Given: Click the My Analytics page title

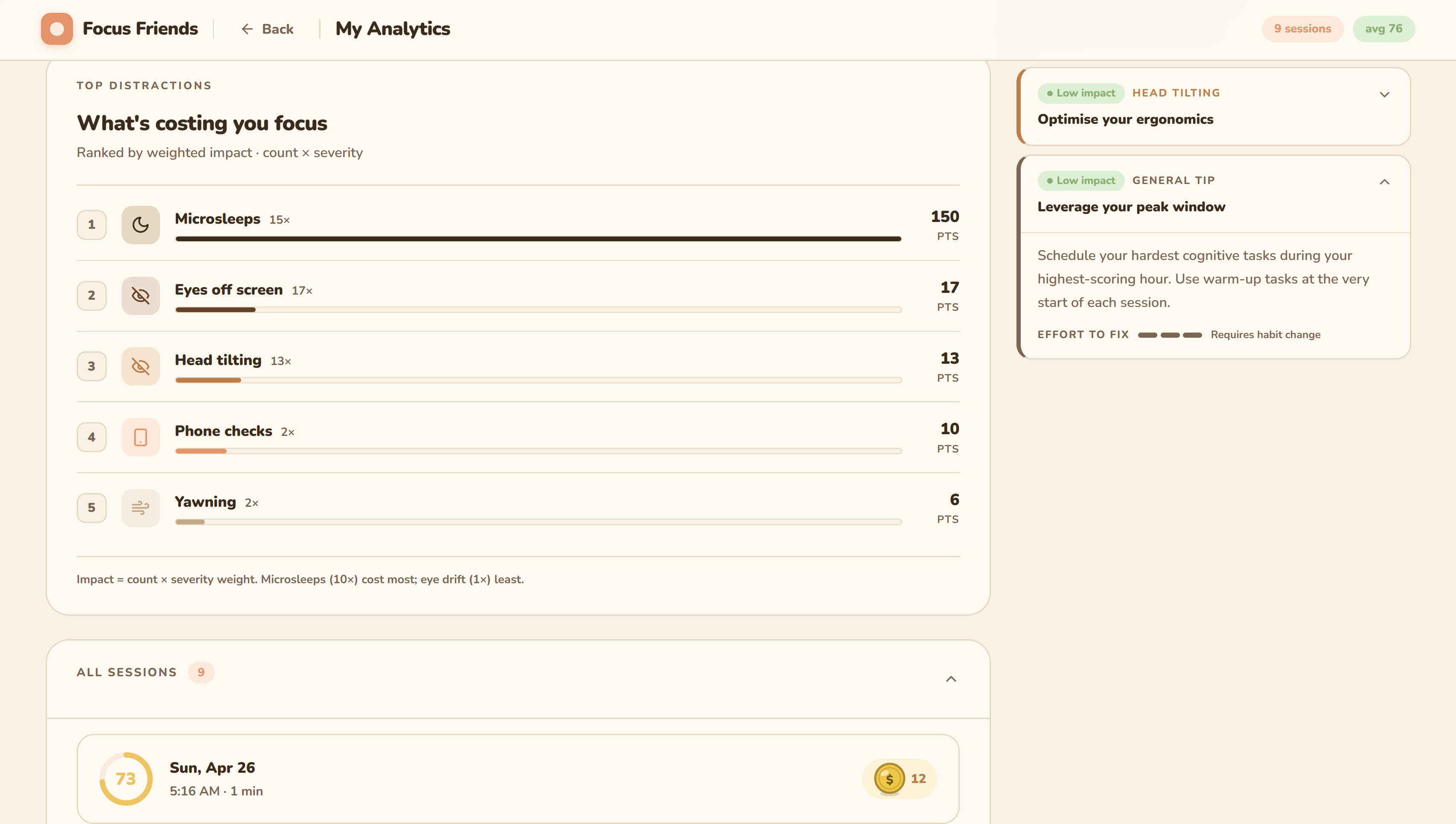Looking at the screenshot, I should (393, 29).
